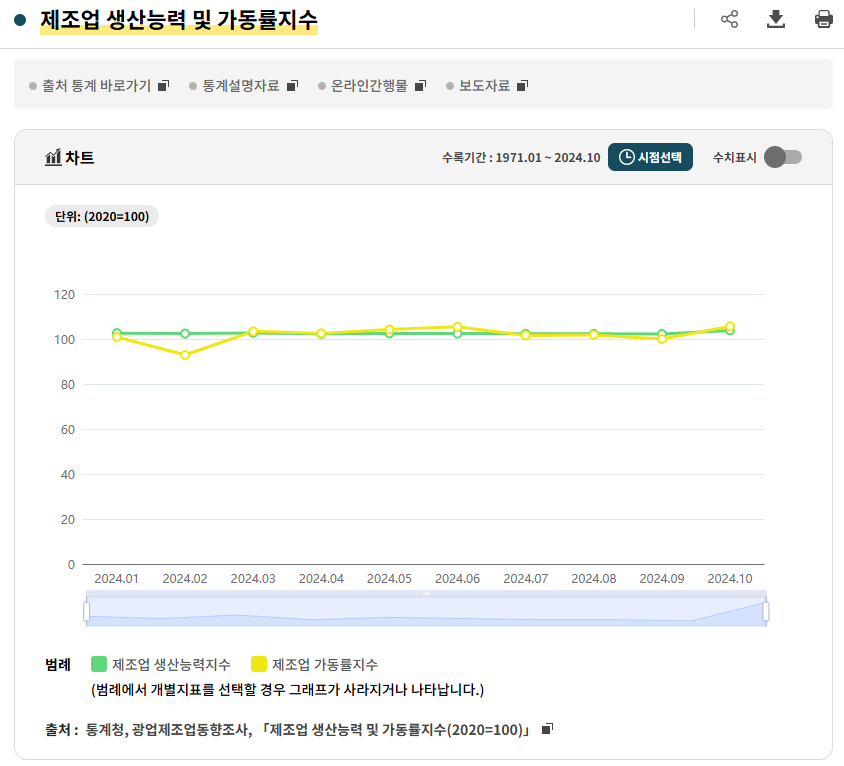Click the yellow 2024.06 data point
Screen dimensions: 844x766
coord(458,327)
